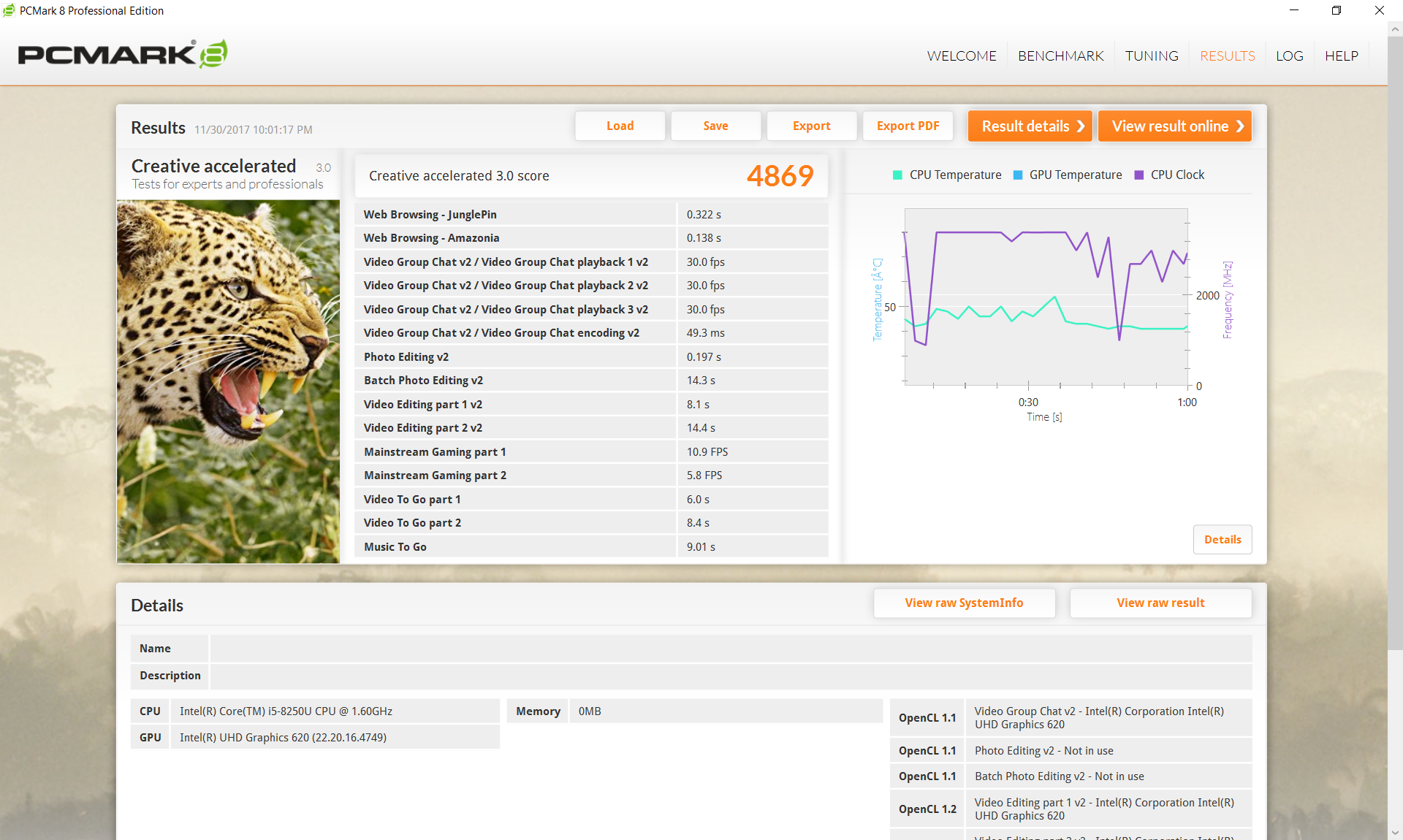Open the Tuning tab
1403x840 pixels.
1151,56
